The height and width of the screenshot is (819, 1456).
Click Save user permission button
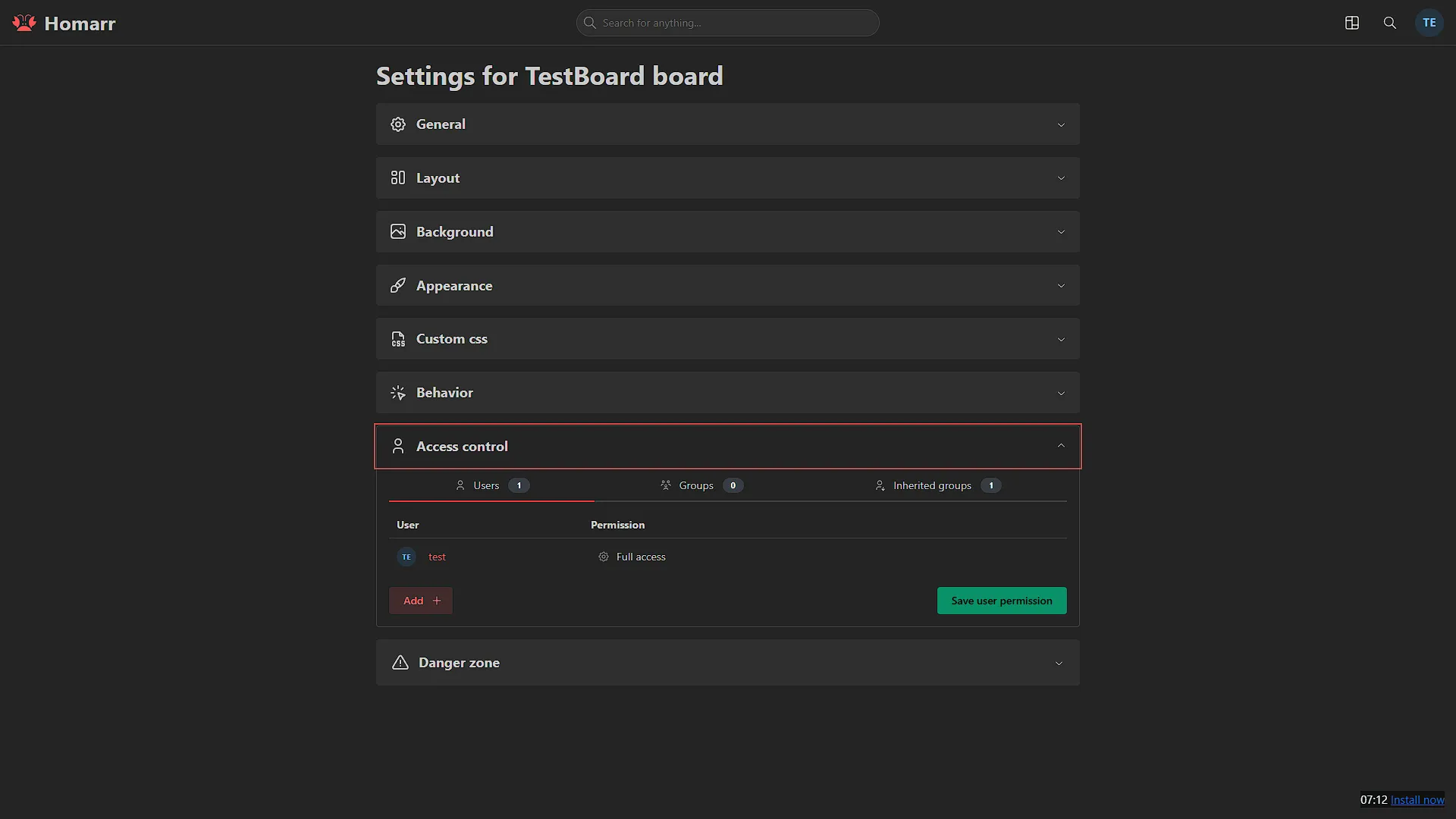pyautogui.click(x=1002, y=601)
